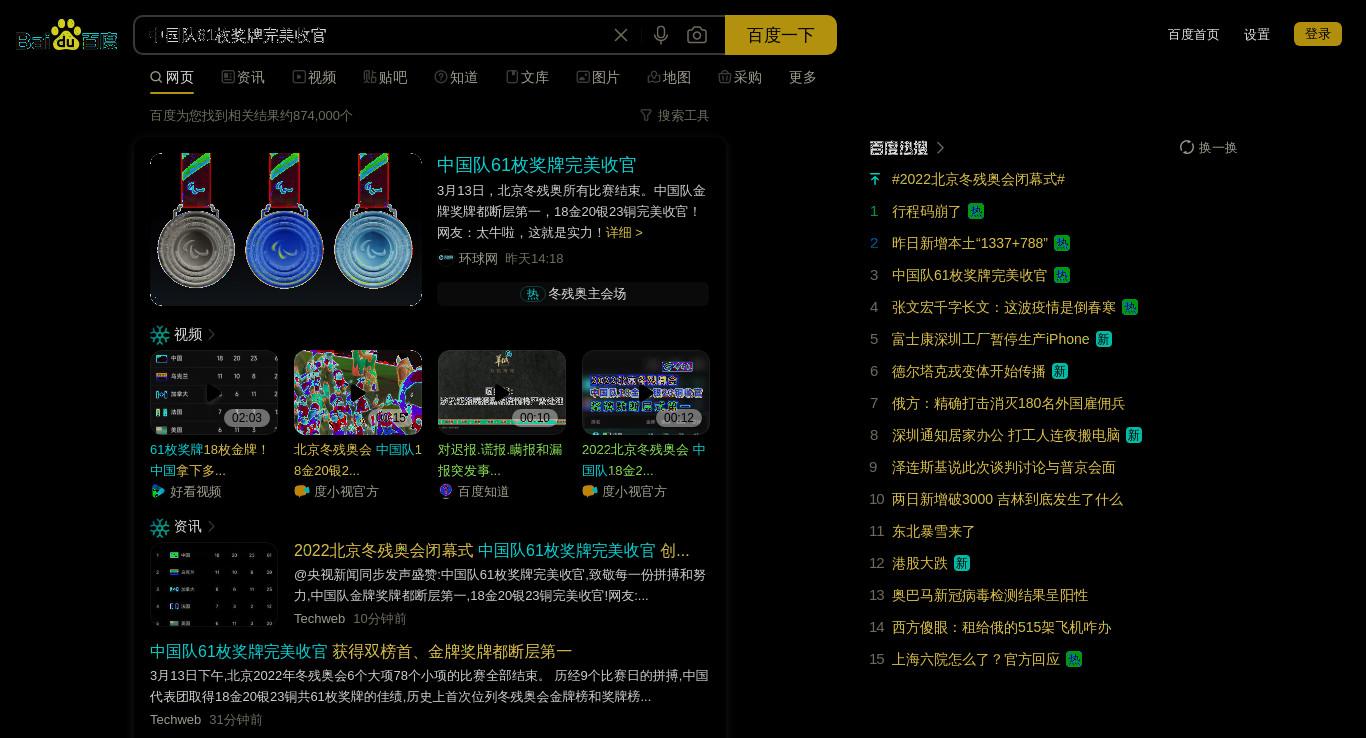Open hot search 俄方：精确打击消灭180名外国雇佣兵
The height and width of the screenshot is (738, 1366).
(x=1008, y=403)
